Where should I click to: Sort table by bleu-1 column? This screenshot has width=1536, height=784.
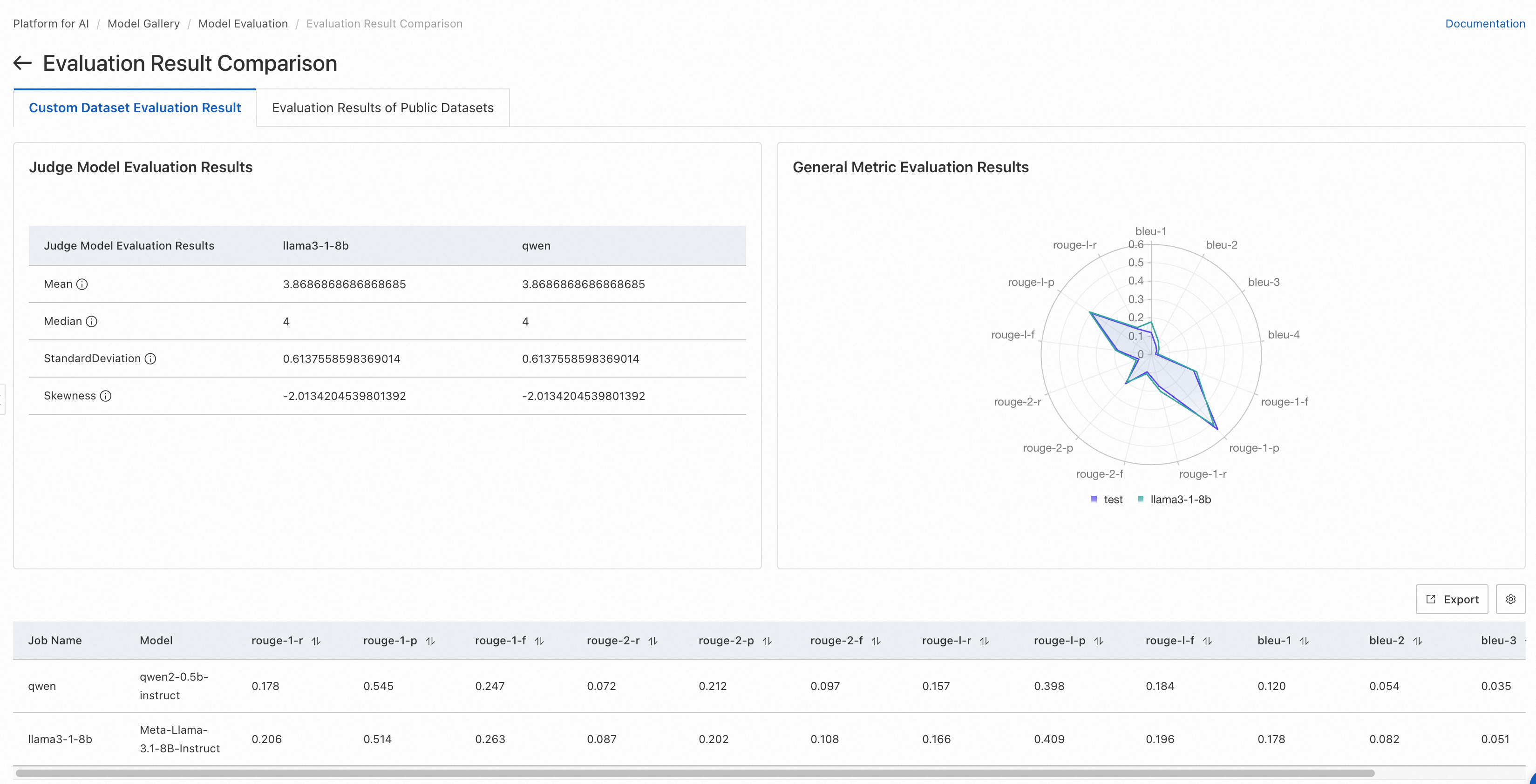click(1305, 641)
